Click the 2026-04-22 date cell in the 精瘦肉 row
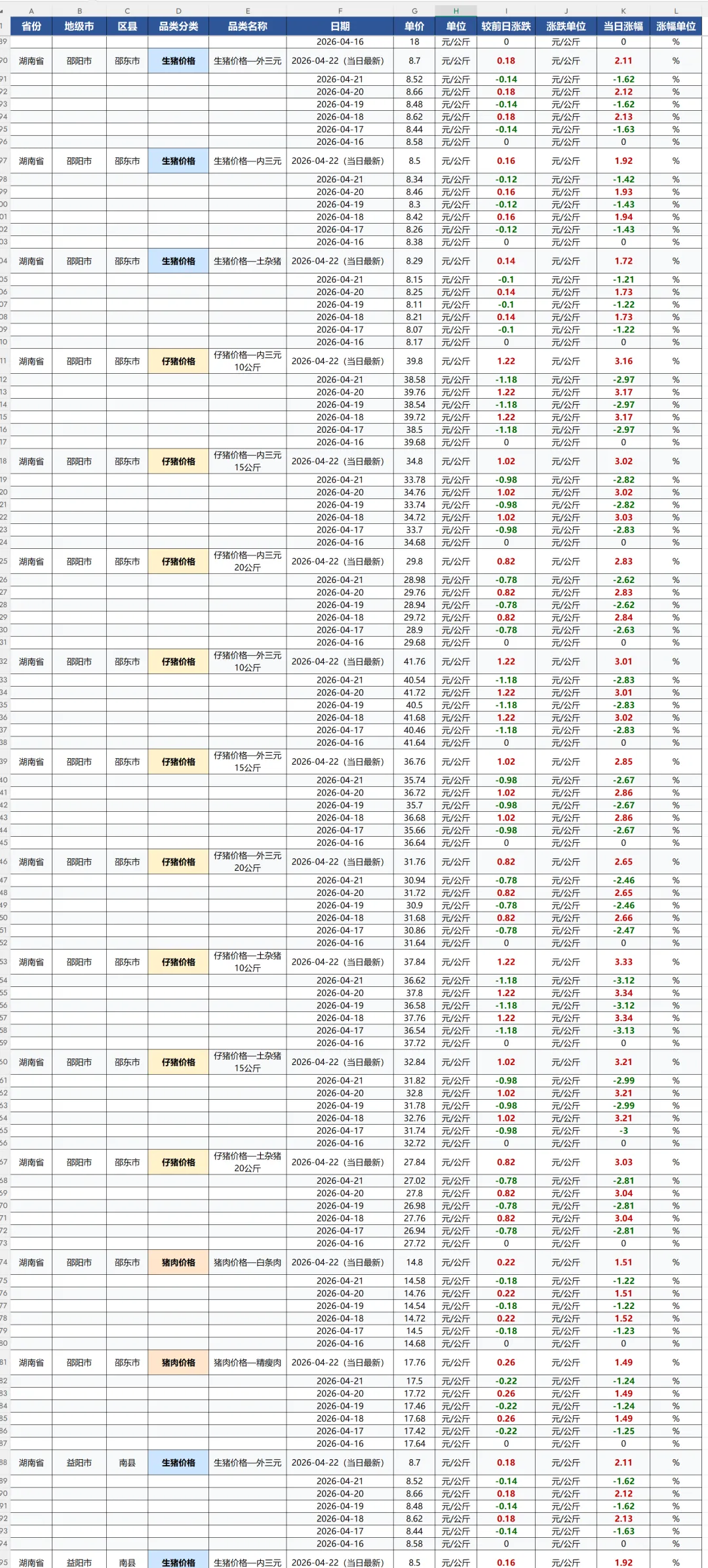 [x=340, y=1362]
